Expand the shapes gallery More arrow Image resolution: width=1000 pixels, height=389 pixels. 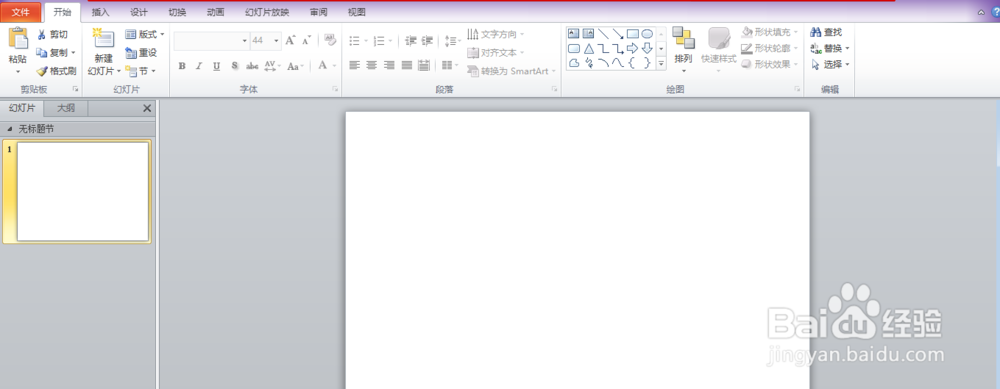coord(661,63)
